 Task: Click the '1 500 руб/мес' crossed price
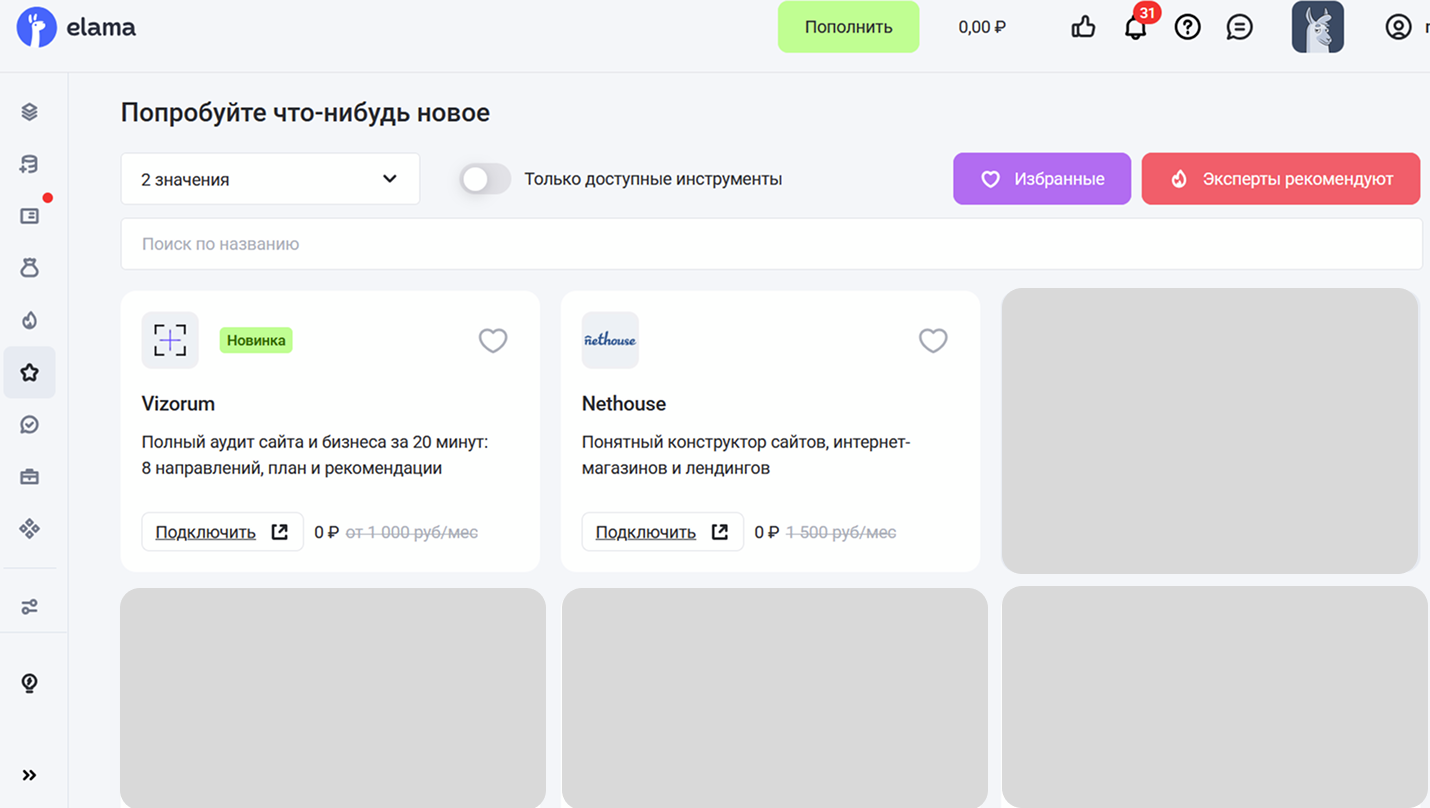click(841, 533)
